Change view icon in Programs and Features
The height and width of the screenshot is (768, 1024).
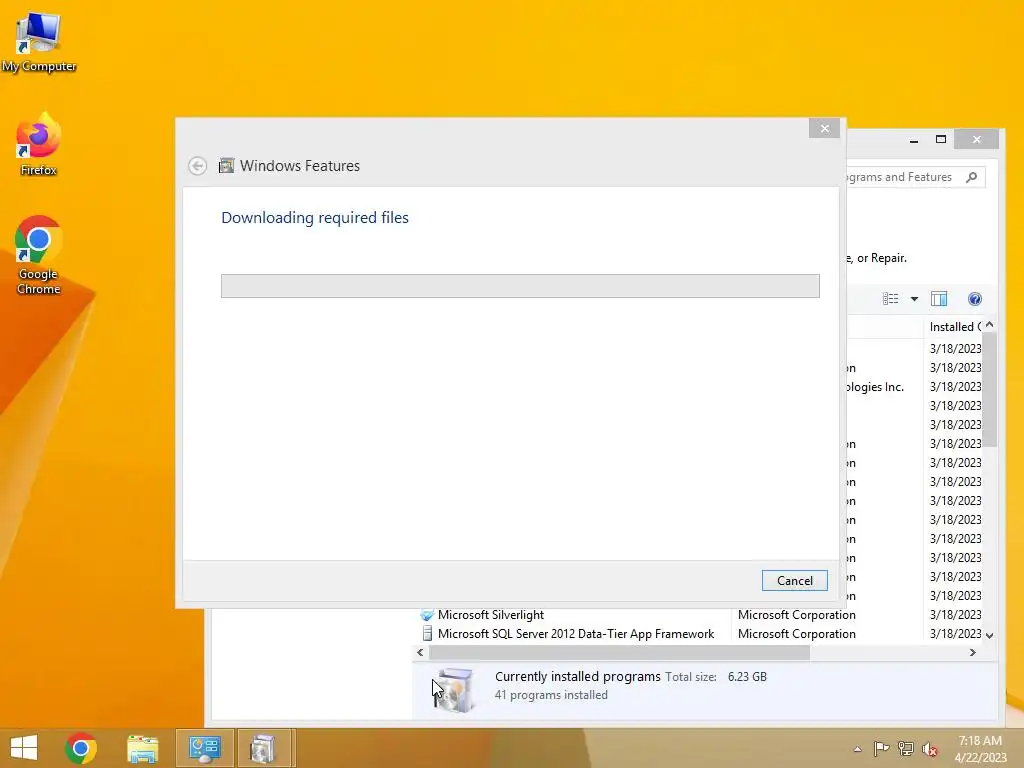coord(890,299)
